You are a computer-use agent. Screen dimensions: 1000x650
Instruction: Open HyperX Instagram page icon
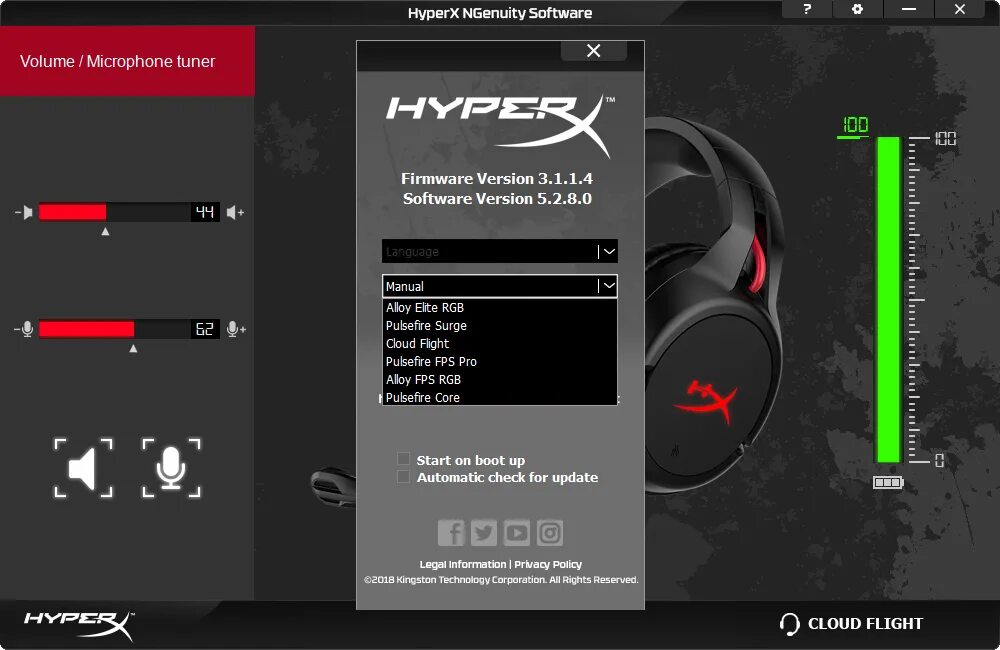click(x=550, y=533)
